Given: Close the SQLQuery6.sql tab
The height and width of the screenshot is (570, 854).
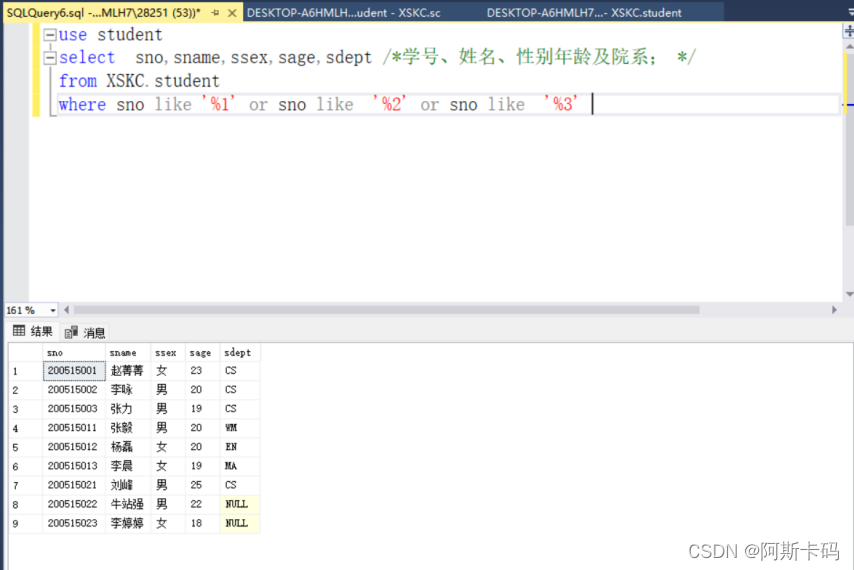Looking at the screenshot, I should pos(232,13).
